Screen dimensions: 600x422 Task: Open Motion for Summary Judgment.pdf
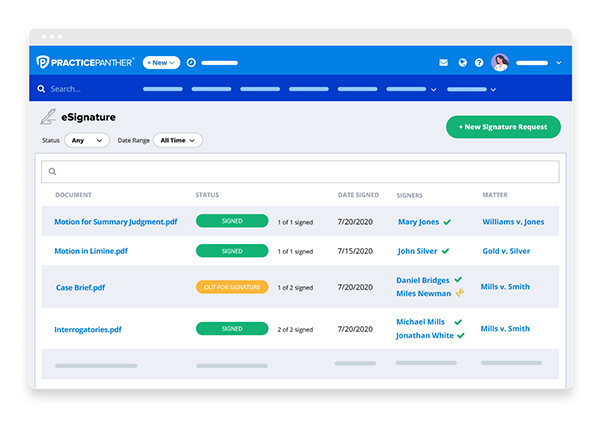tap(115, 222)
